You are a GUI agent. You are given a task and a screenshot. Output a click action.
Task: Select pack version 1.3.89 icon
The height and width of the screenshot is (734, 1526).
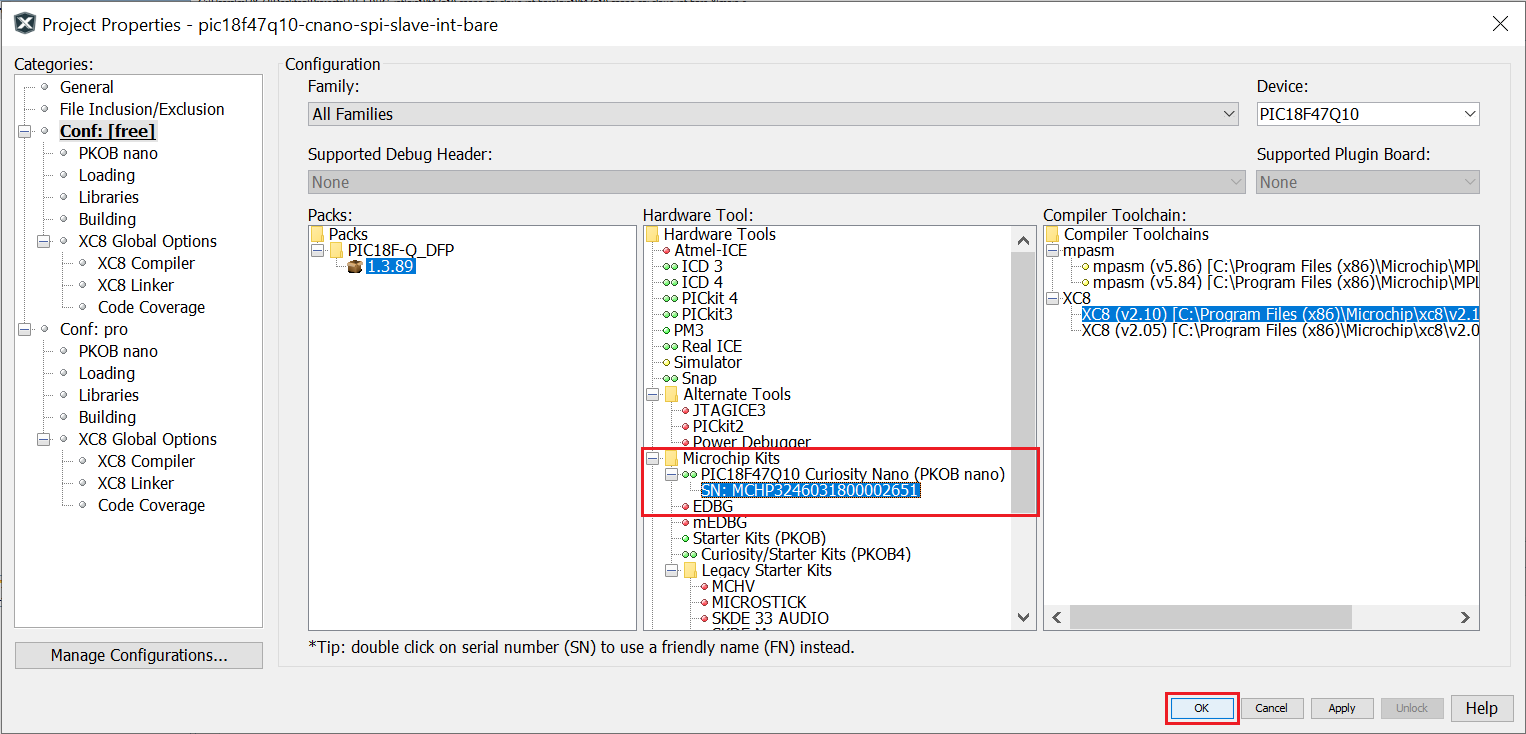coord(355,266)
